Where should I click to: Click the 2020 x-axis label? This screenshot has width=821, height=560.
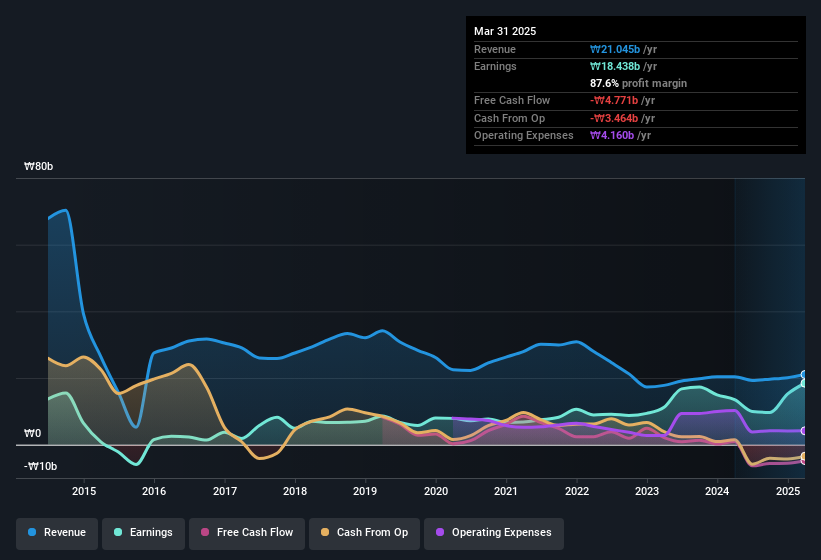tap(436, 491)
